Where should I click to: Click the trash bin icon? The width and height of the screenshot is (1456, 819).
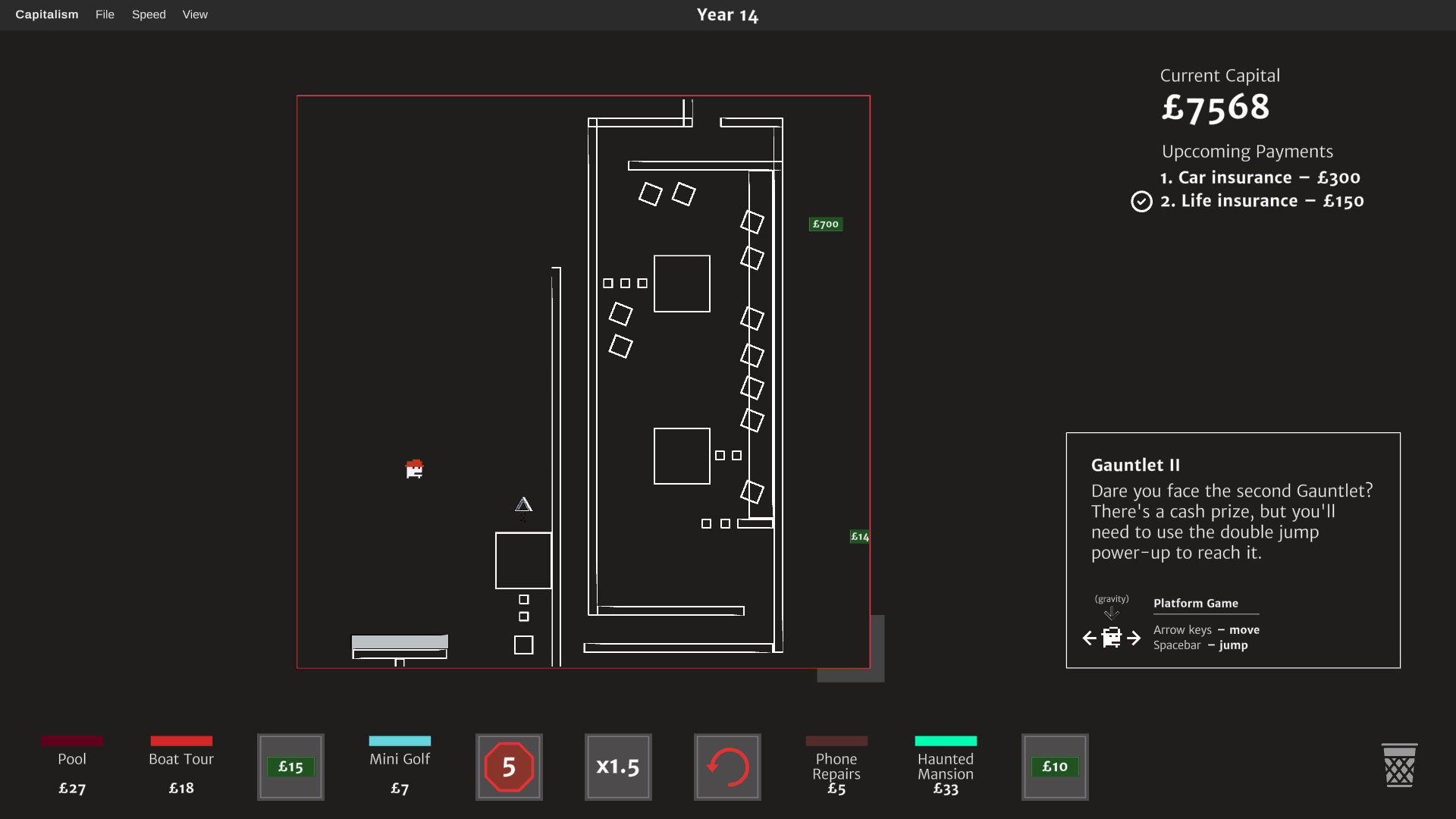coord(1399,765)
